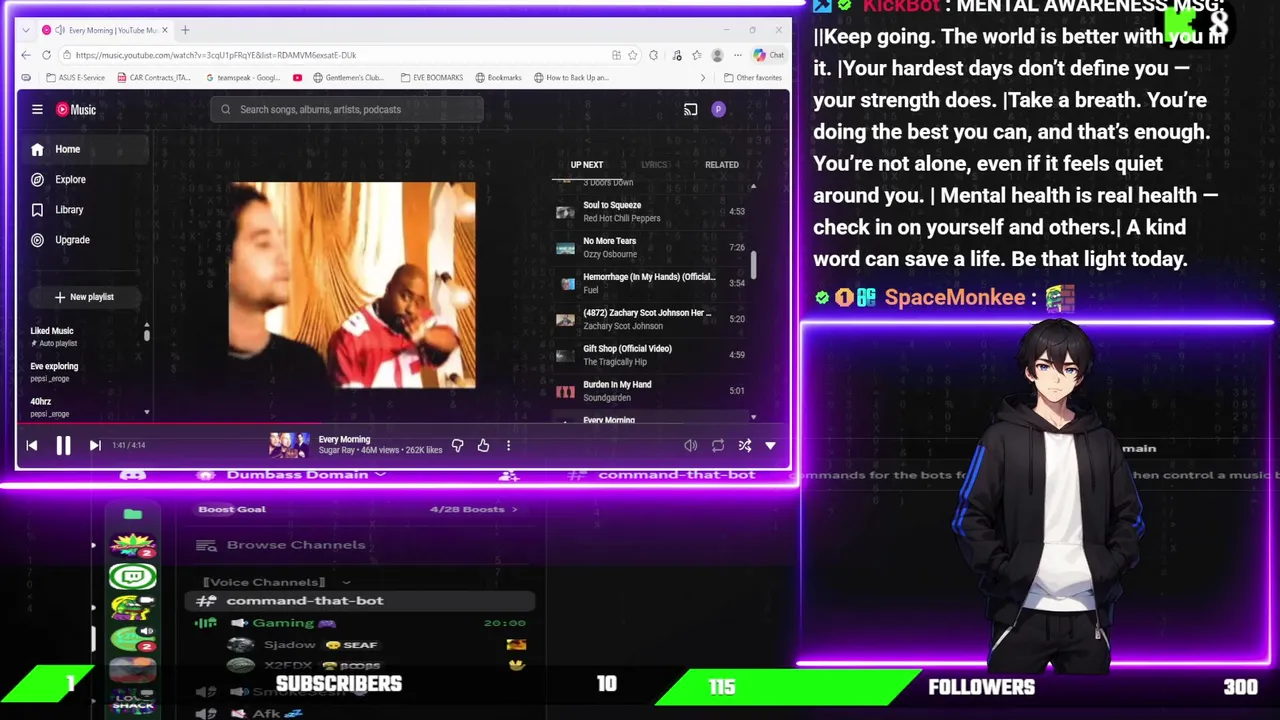Viewport: 1280px width, 720px height.
Task: Focus the search songs, albums, artists field
Action: coord(347,110)
